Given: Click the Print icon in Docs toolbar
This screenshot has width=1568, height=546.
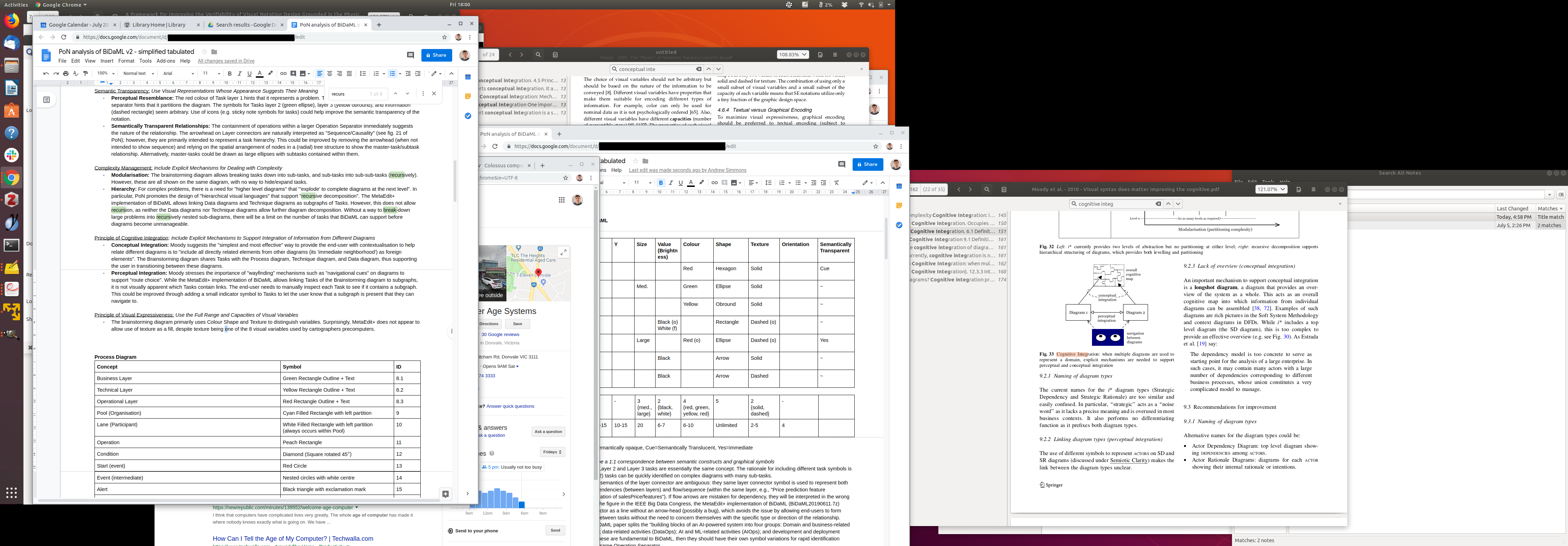Looking at the screenshot, I should coord(66,73).
